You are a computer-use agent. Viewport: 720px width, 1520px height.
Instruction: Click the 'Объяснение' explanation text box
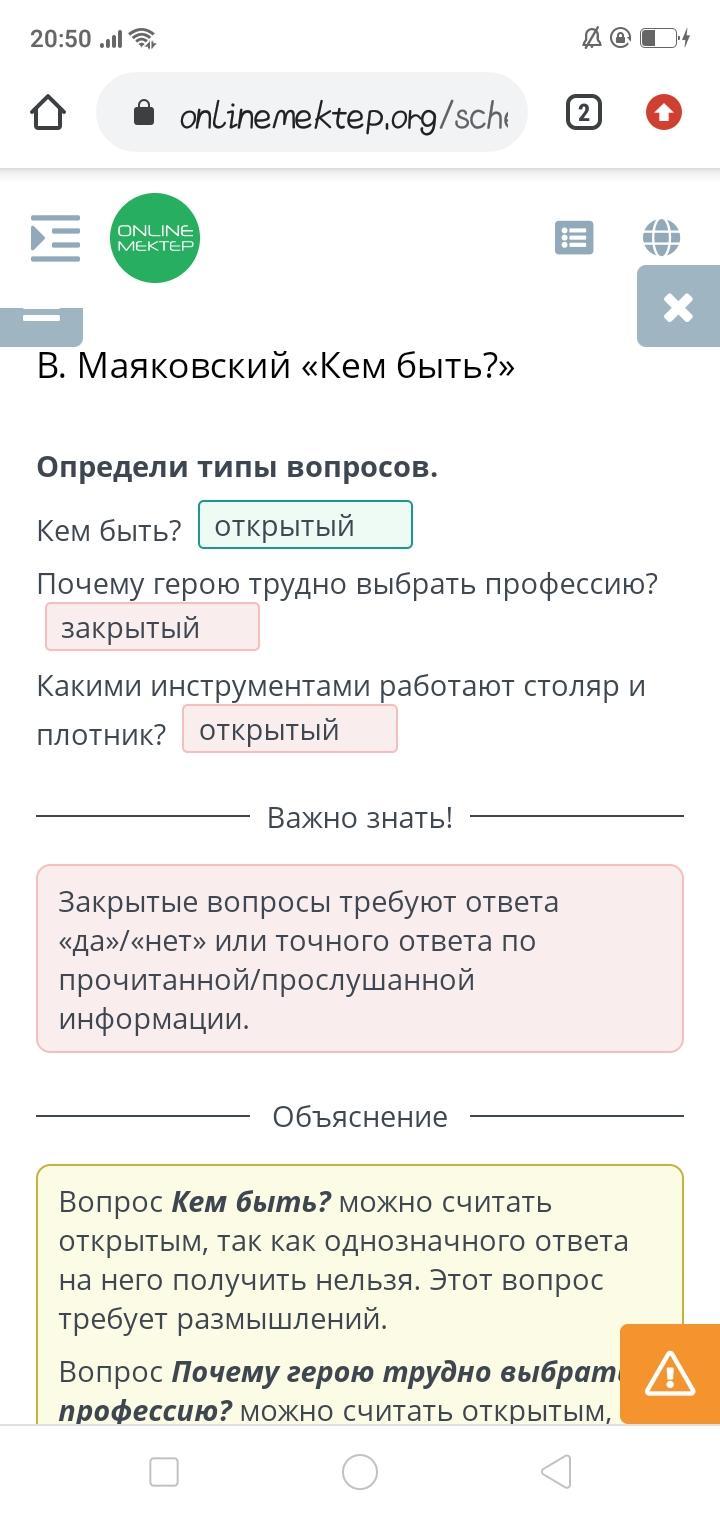click(x=360, y=1295)
